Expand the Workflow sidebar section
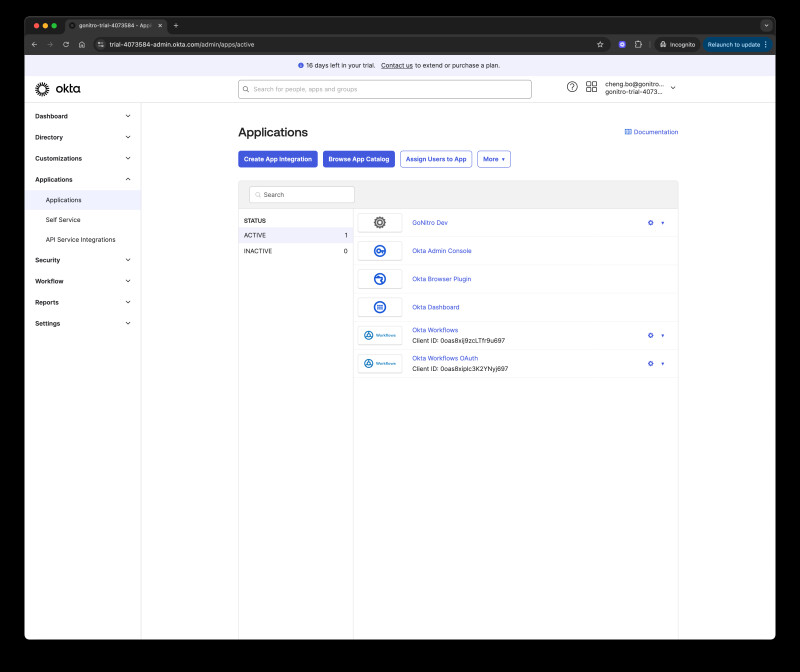The width and height of the screenshot is (800, 672). click(83, 281)
